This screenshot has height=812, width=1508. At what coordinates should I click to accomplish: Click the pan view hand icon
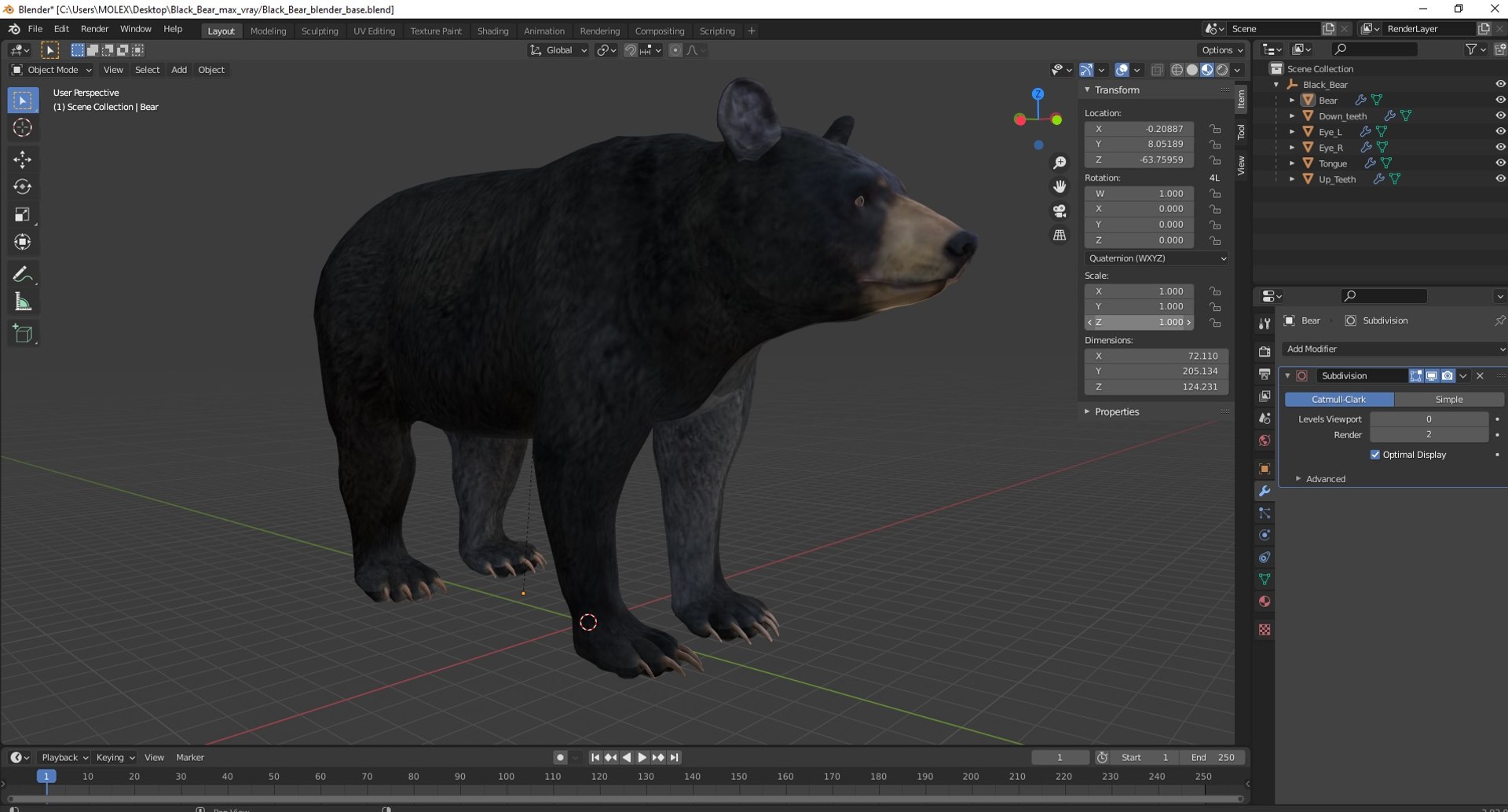pyautogui.click(x=1060, y=187)
